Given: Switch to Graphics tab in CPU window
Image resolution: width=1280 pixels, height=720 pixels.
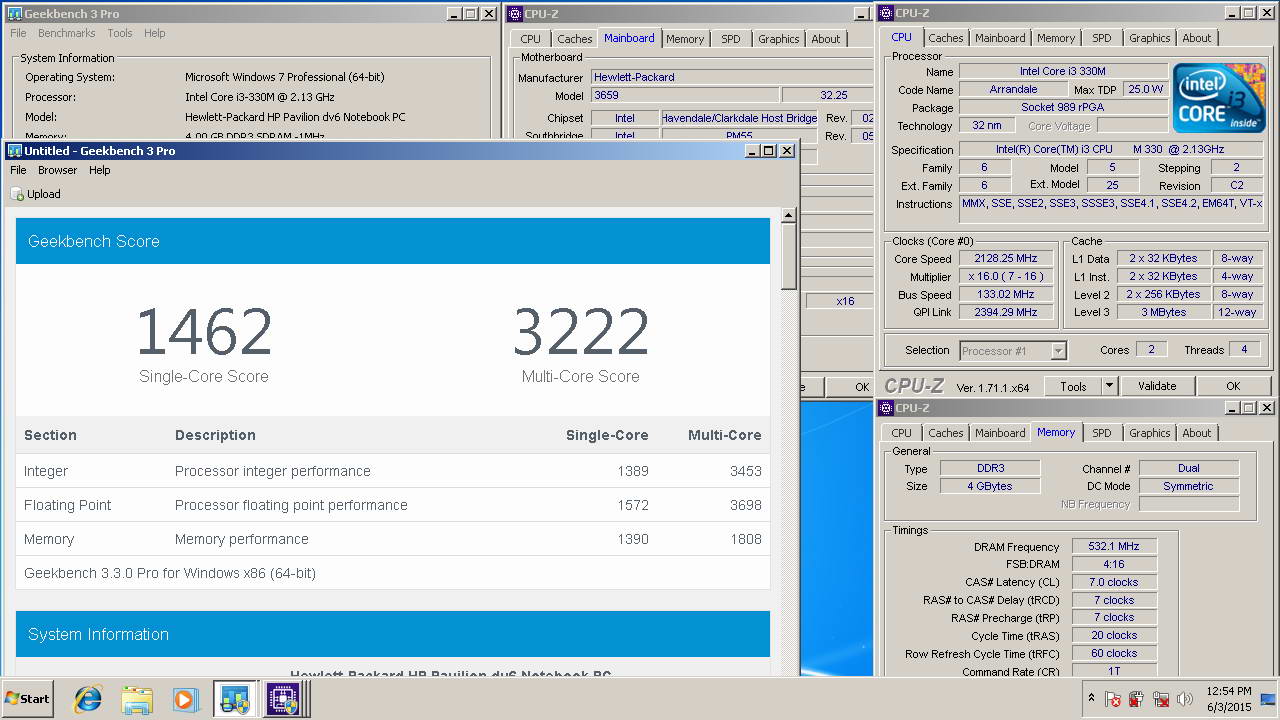Looking at the screenshot, I should [x=1150, y=38].
